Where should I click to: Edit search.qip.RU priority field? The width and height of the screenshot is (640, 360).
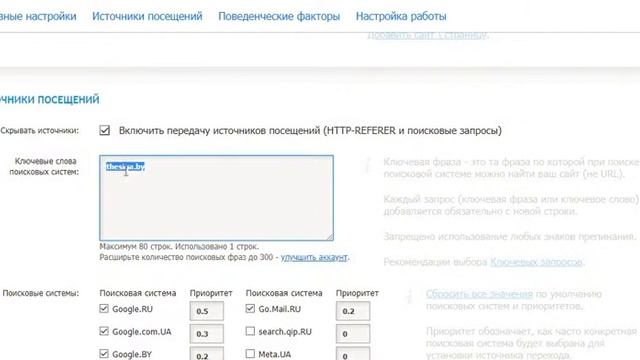pos(353,333)
